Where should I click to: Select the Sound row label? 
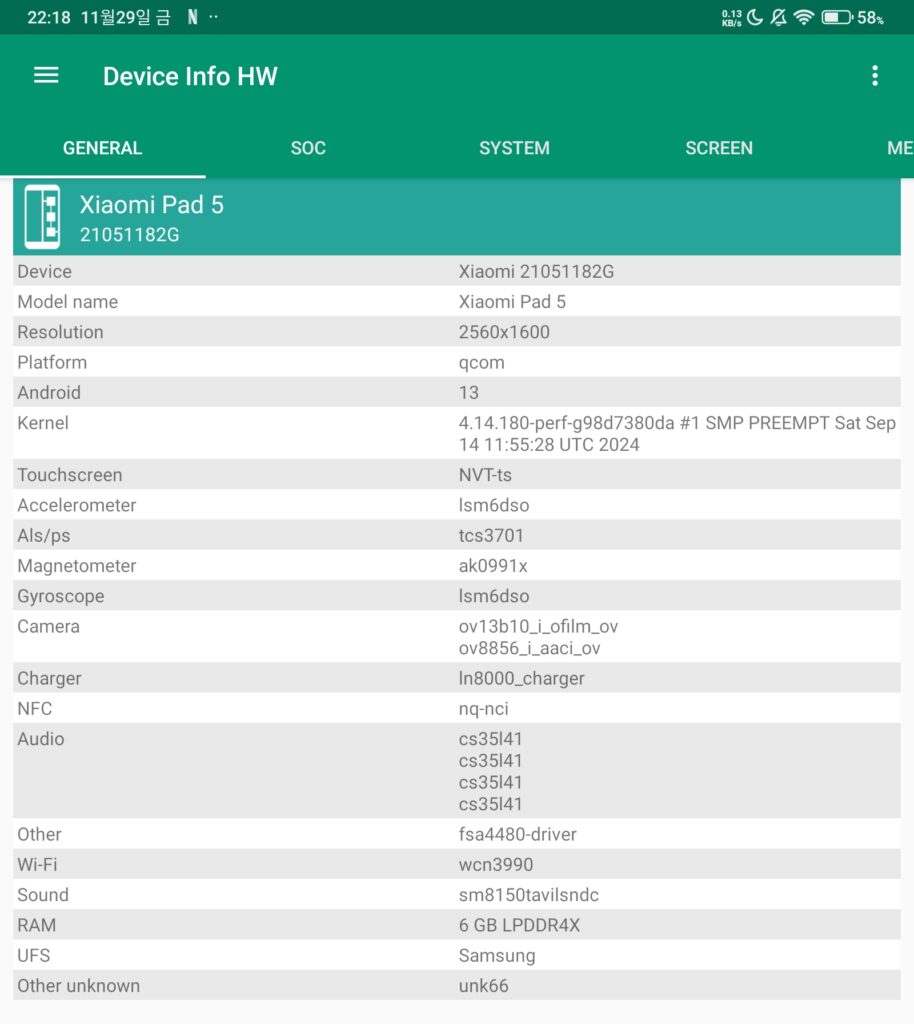pyautogui.click(x=42, y=895)
